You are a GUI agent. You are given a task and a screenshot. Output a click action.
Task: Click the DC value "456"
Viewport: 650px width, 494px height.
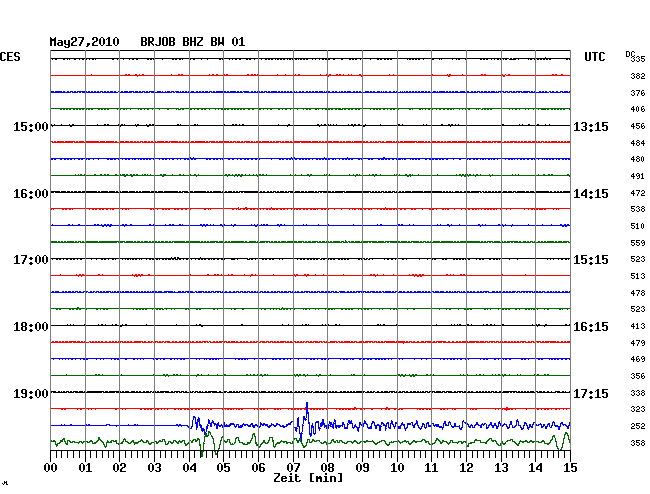pos(638,126)
